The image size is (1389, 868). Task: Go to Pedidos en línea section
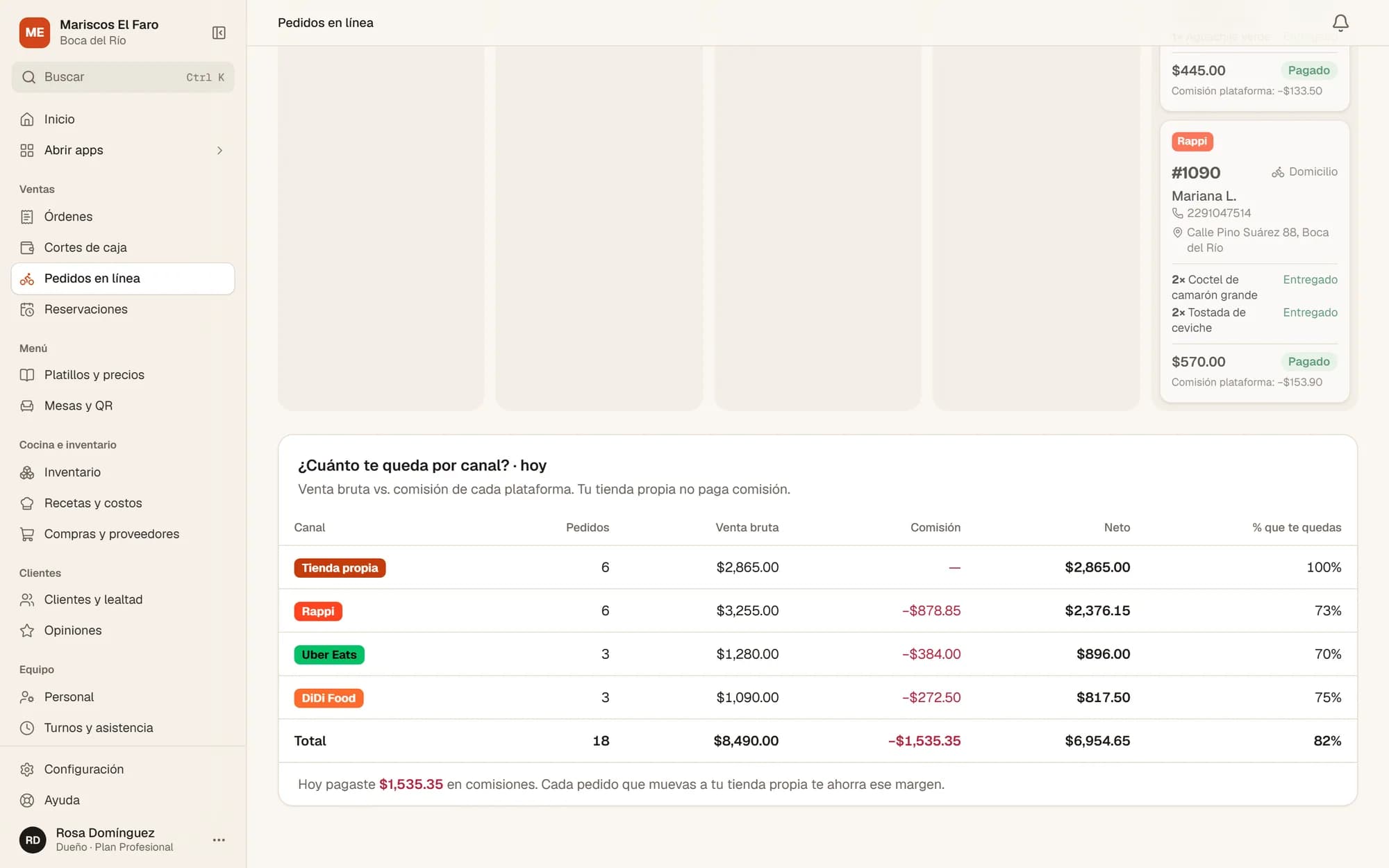[x=123, y=278]
